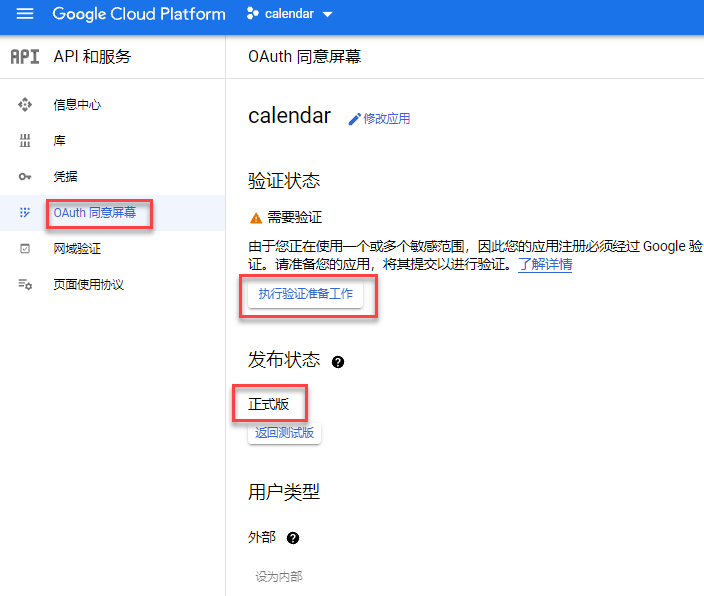The width and height of the screenshot is (704, 596).
Task: Click the 用户类型 heading
Action: 284,492
